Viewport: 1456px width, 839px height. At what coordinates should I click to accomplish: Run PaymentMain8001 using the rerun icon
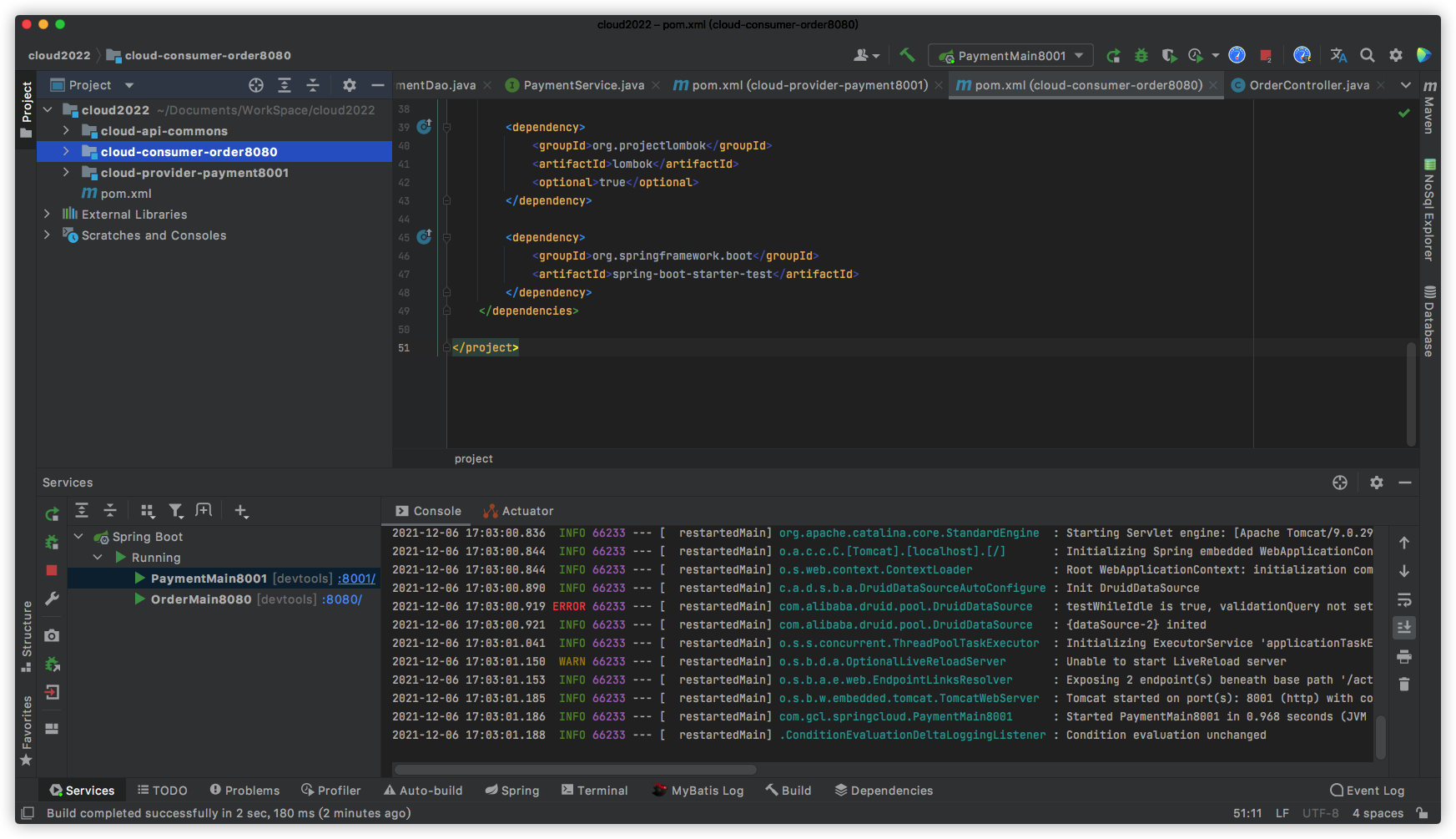coord(1113,55)
